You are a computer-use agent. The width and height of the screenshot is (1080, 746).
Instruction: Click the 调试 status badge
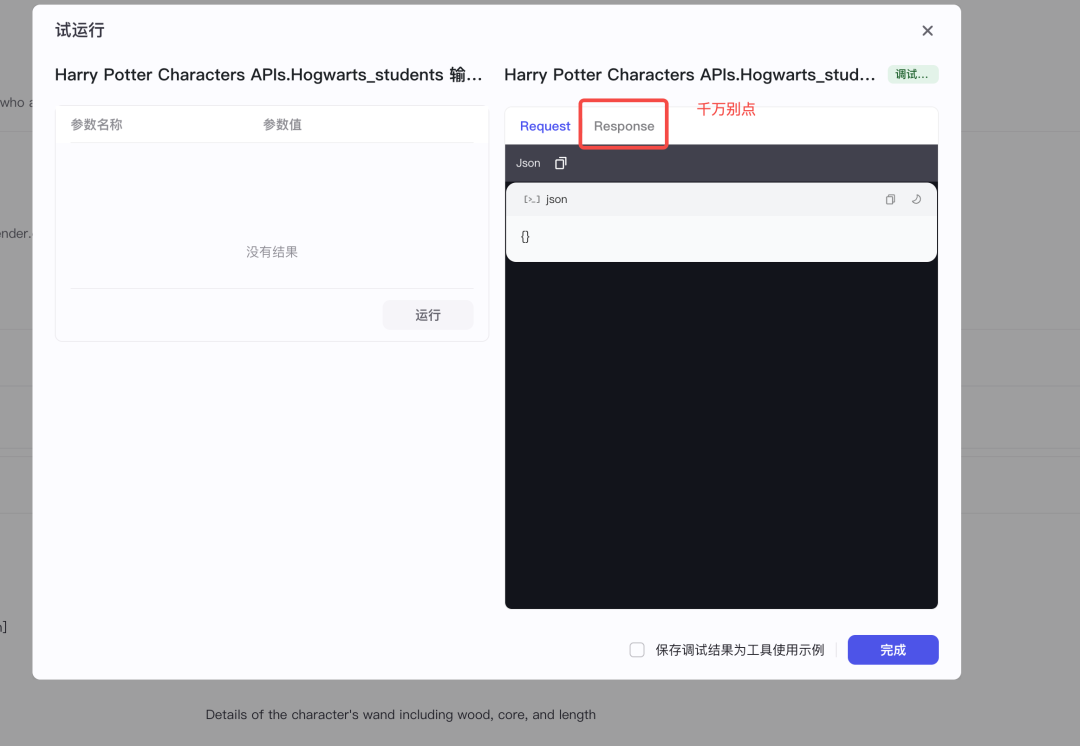pyautogui.click(x=913, y=74)
